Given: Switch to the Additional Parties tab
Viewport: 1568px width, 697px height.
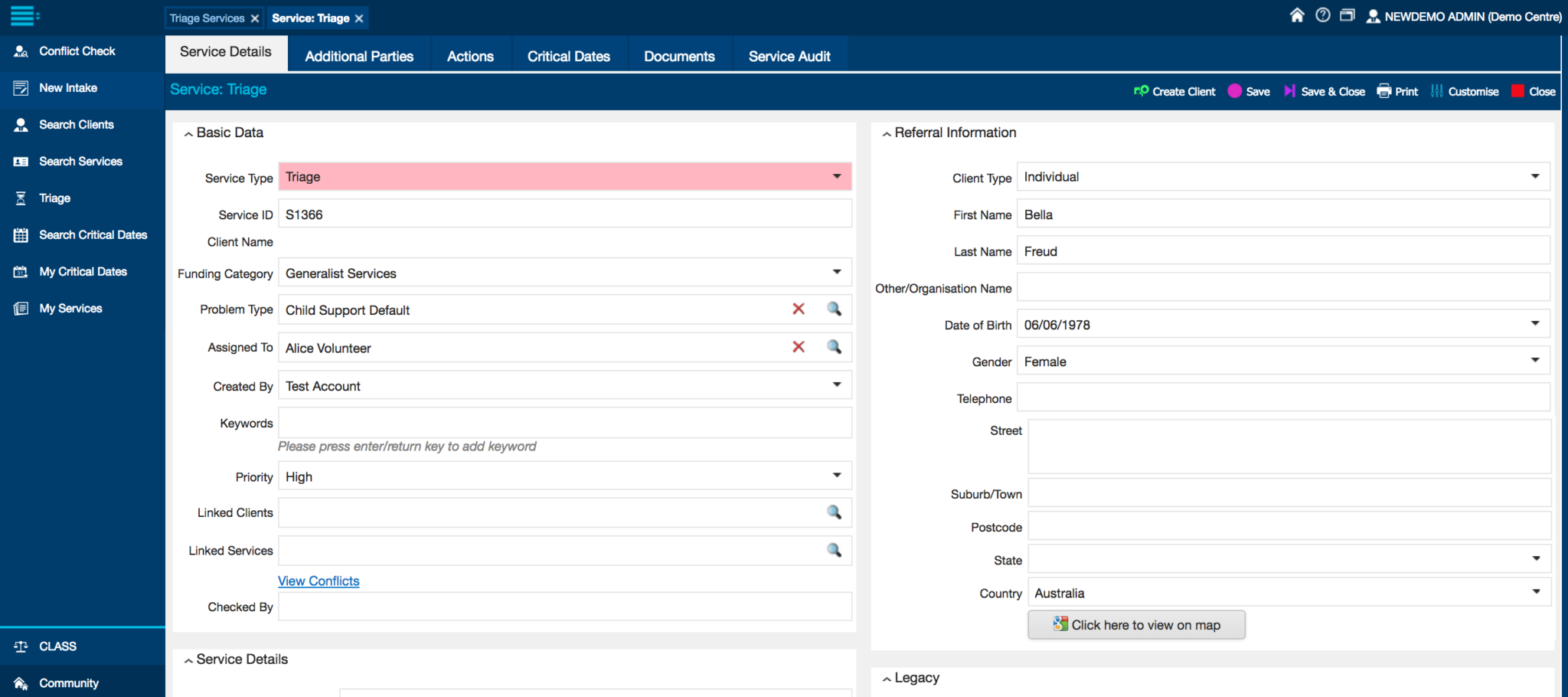Looking at the screenshot, I should 358,55.
